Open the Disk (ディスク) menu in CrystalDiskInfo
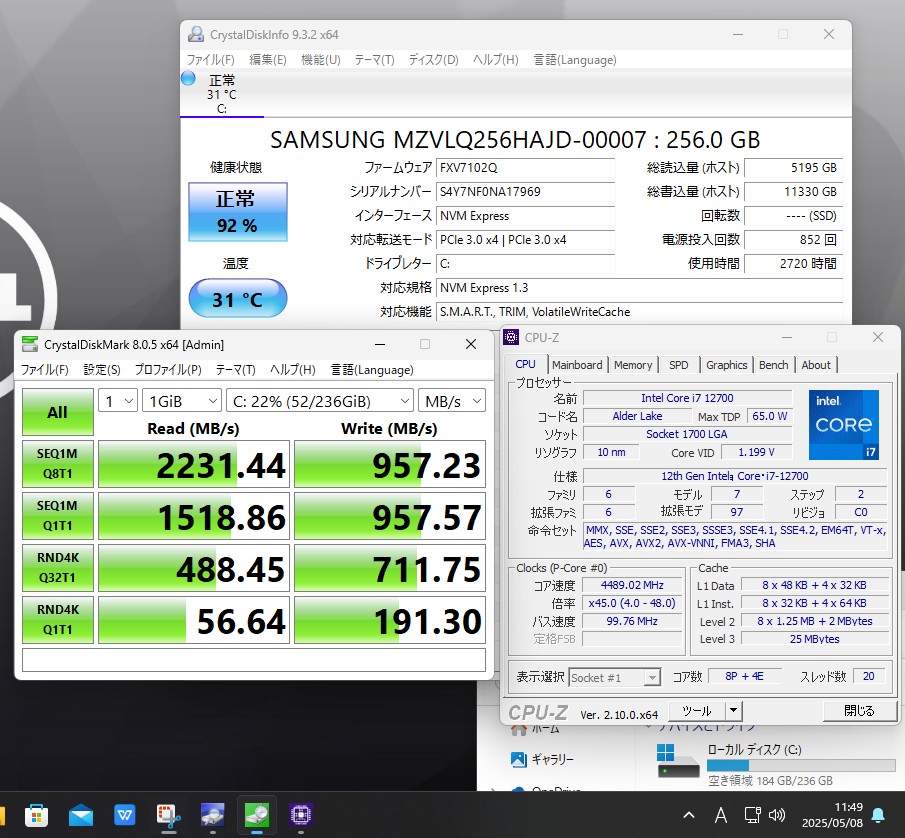The height and width of the screenshot is (838, 905). [x=433, y=59]
